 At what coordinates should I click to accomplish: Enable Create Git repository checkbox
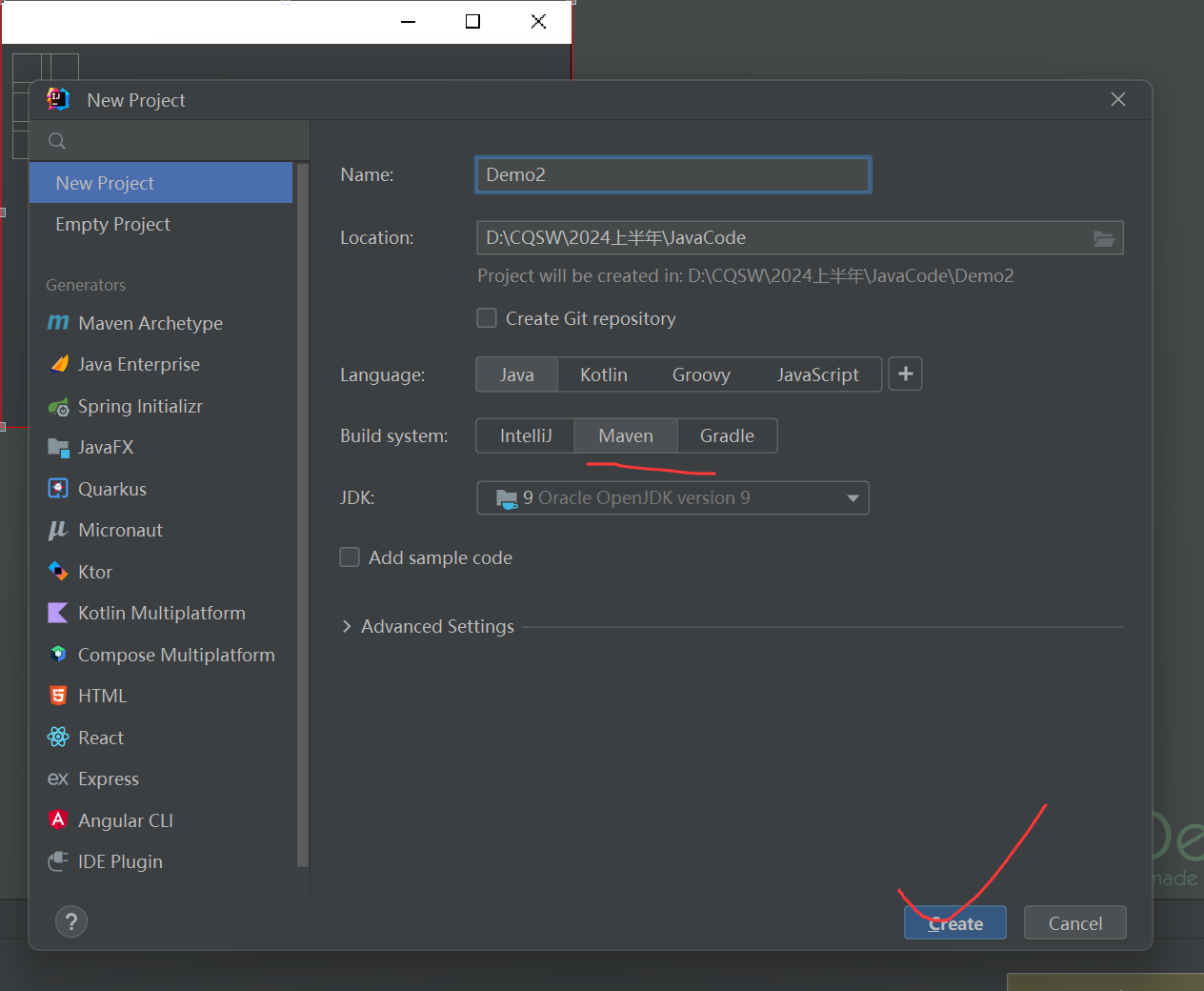tap(487, 318)
